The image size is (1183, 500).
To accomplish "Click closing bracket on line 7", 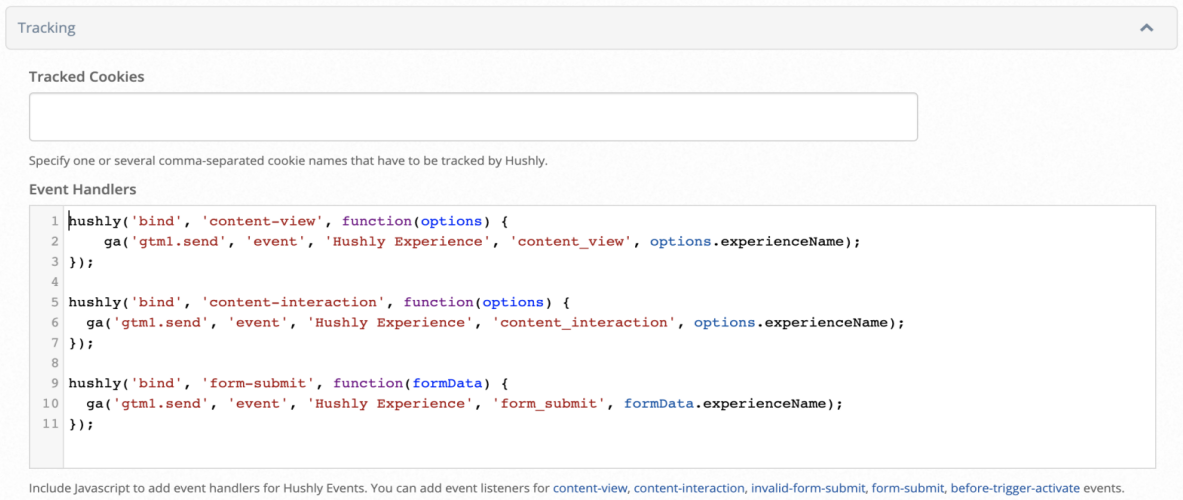I will [81, 343].
